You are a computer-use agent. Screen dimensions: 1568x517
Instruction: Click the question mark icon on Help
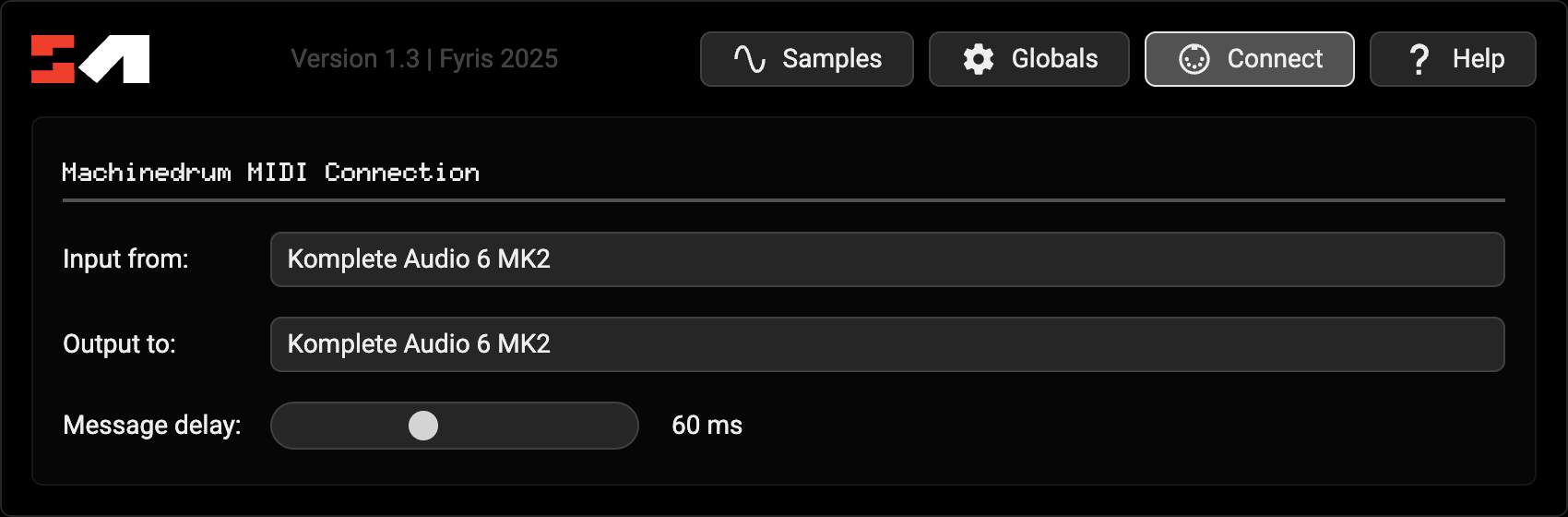(1420, 59)
